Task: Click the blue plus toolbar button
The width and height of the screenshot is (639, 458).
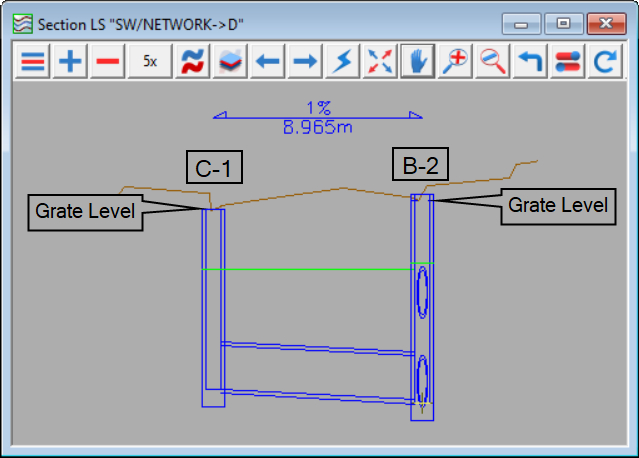Action: (x=70, y=61)
